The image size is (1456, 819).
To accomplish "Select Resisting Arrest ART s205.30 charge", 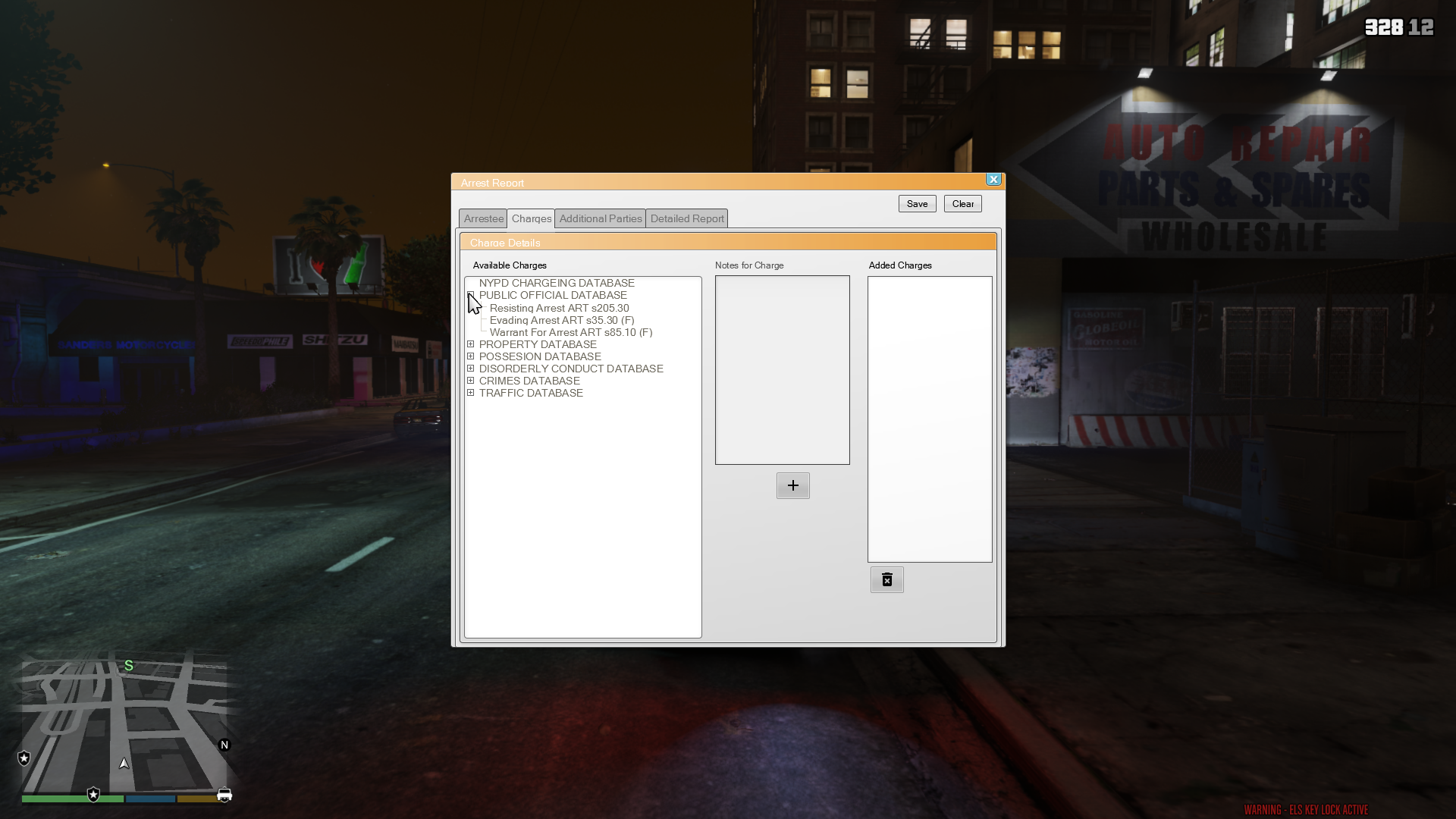I will point(559,308).
